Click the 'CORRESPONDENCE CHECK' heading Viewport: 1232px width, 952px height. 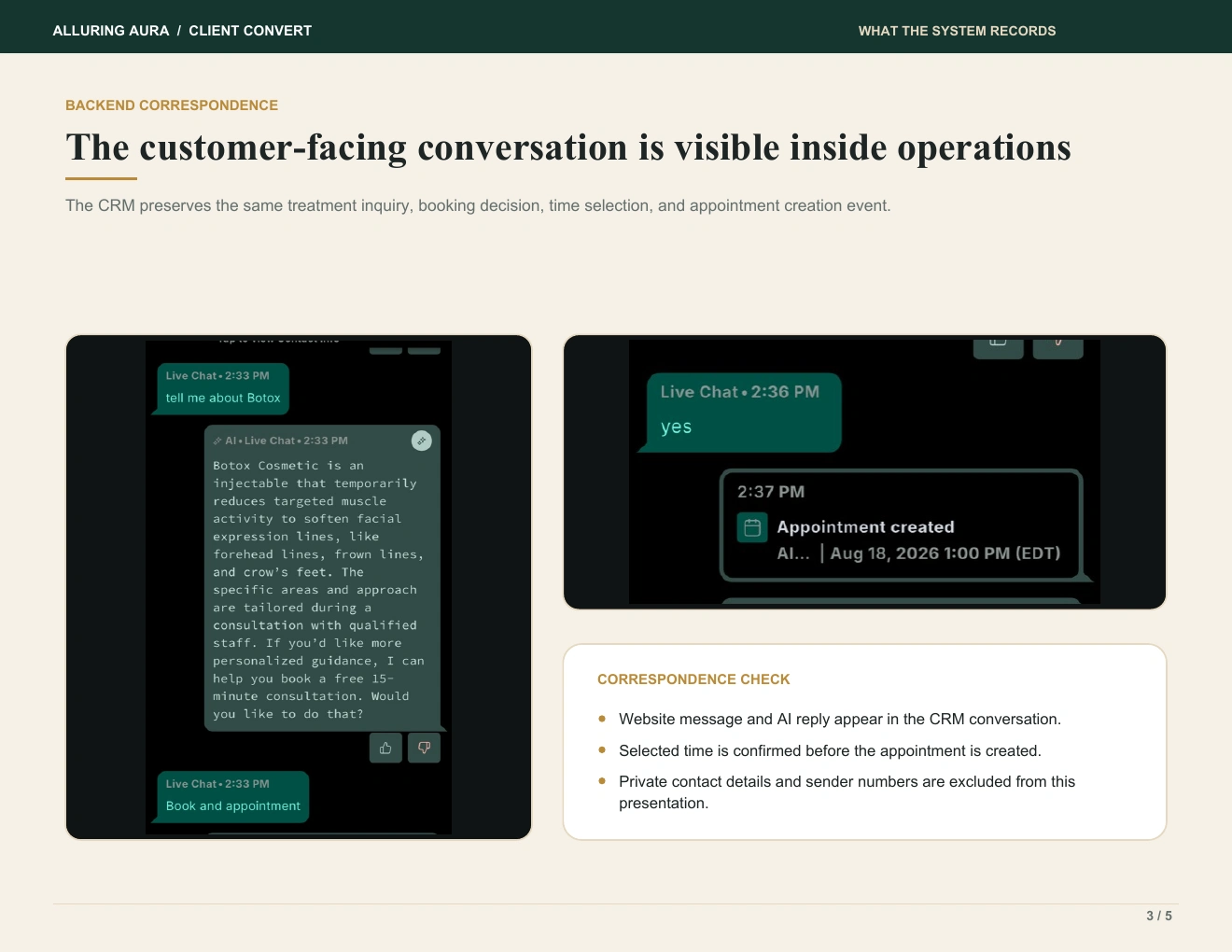coord(693,679)
